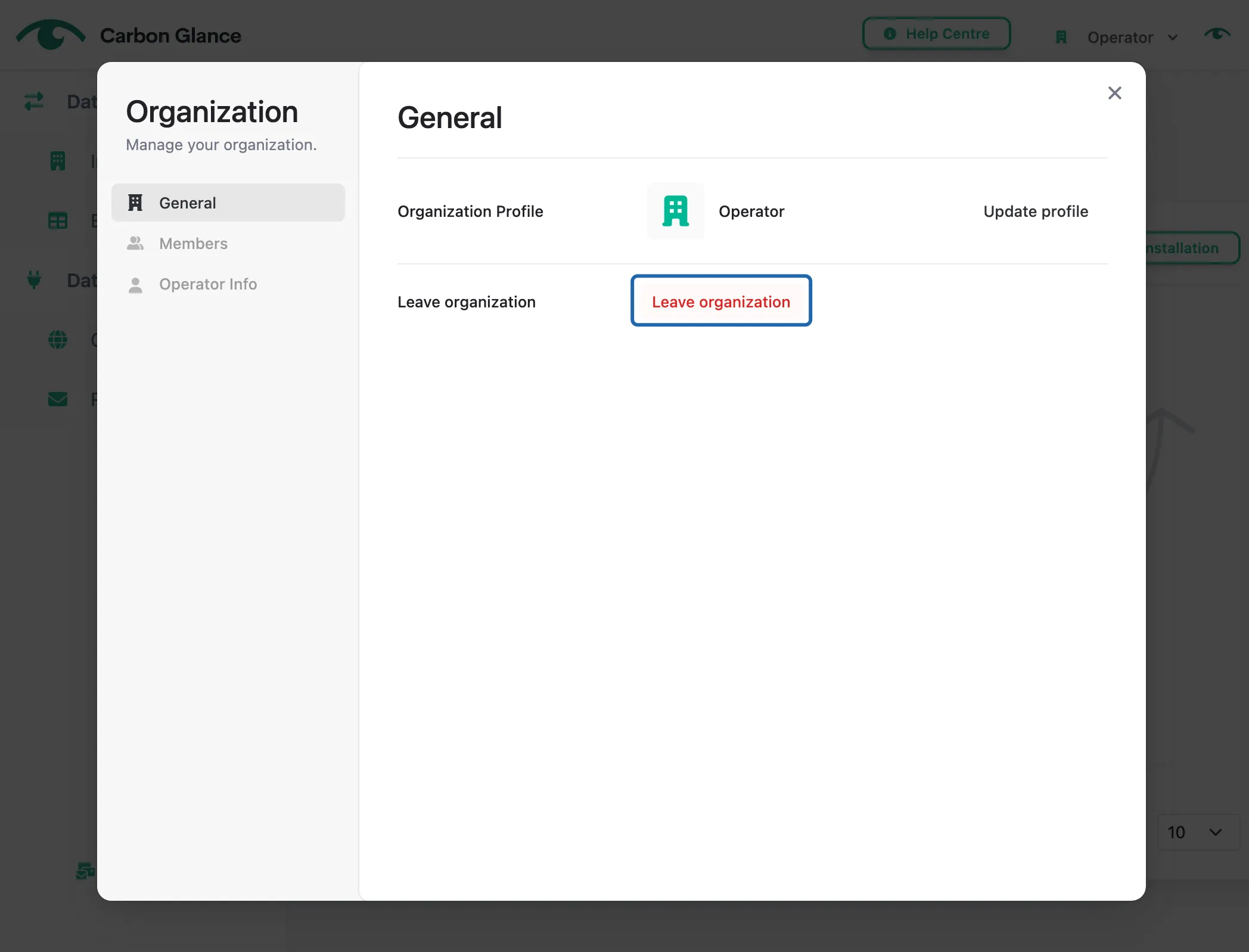Click the Carbon Glance eye logo
Screen dimensions: 1249x952
51,35
